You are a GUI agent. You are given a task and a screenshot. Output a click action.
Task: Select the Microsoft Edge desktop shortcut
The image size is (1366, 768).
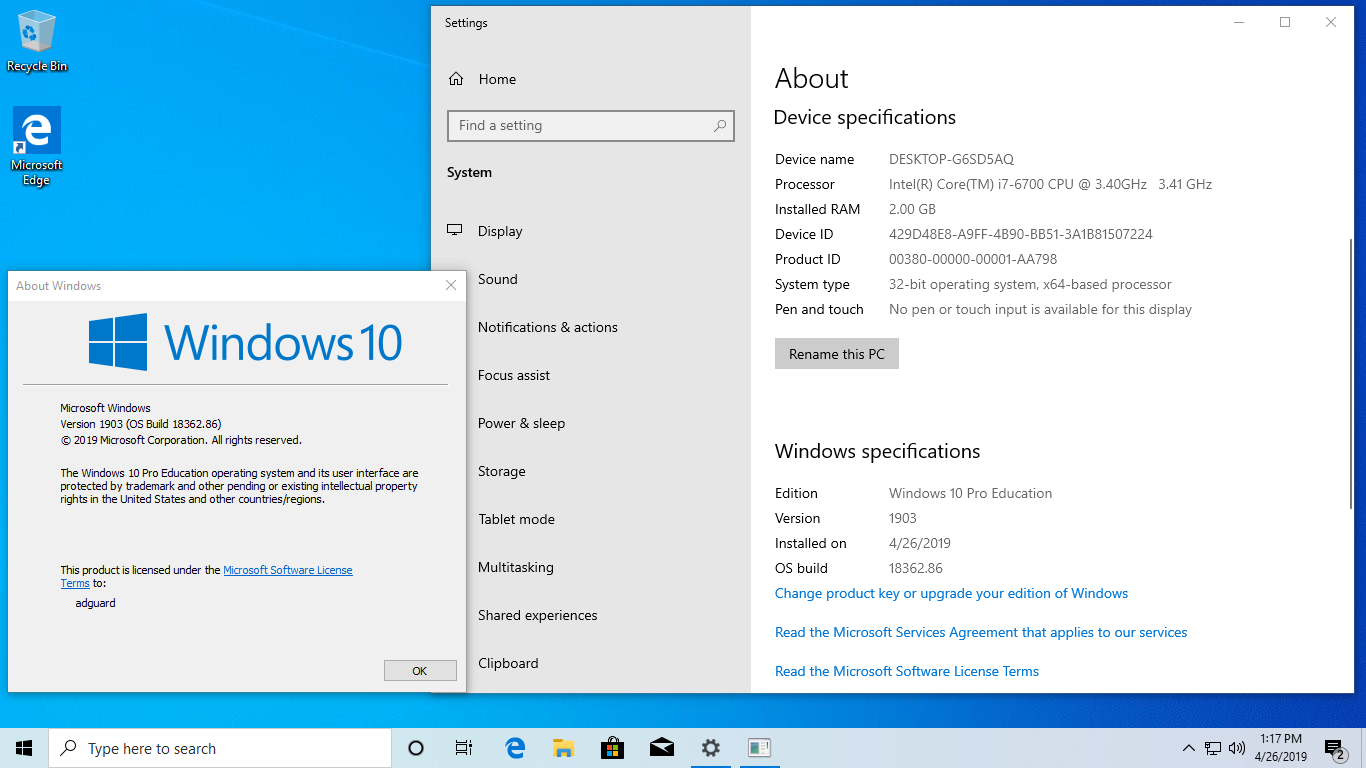point(37,146)
